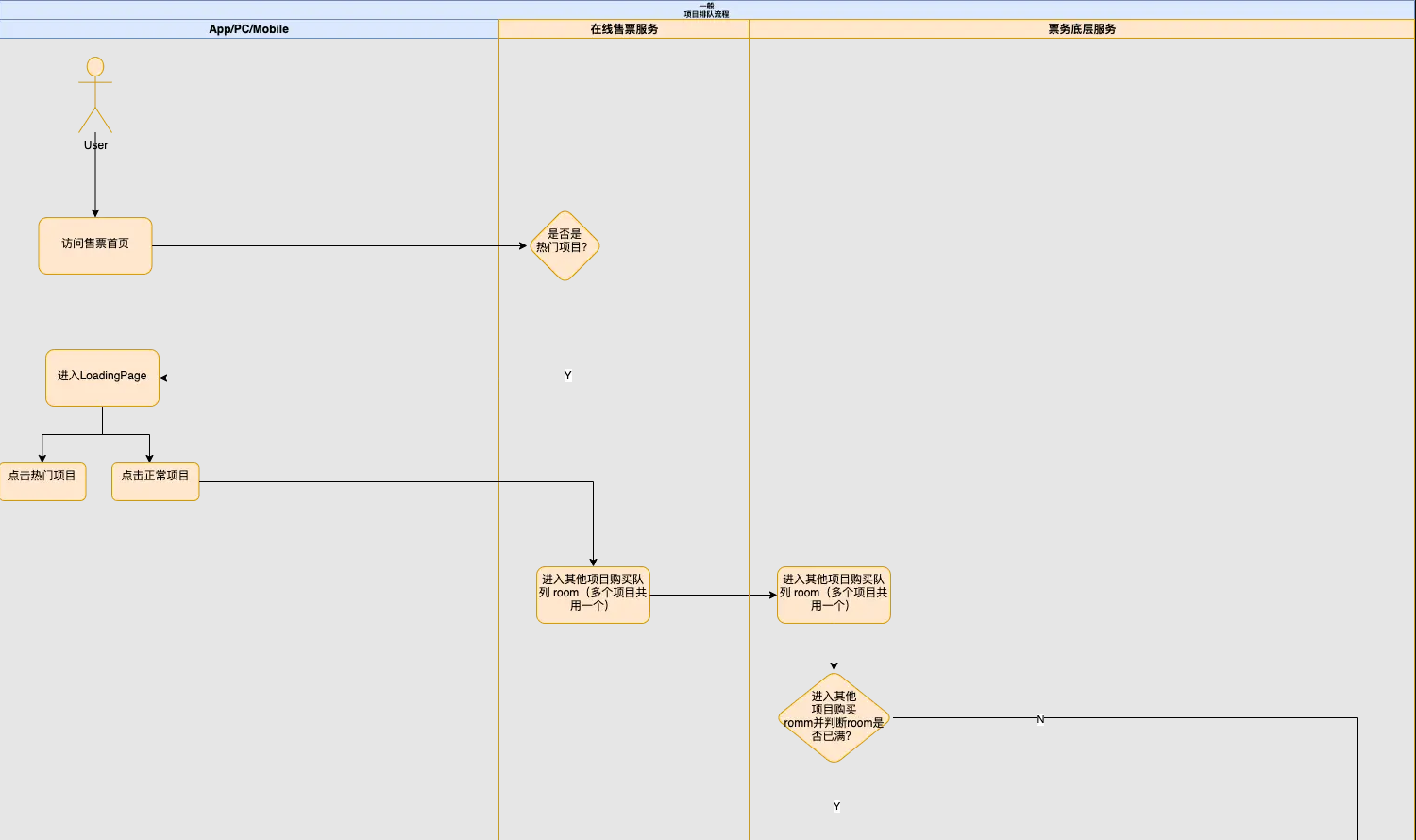Image resolution: width=1416 pixels, height=840 pixels.
Task: Select the 进入其他项目购买队列 node in 票务底层服务 lane
Action: pos(834,596)
